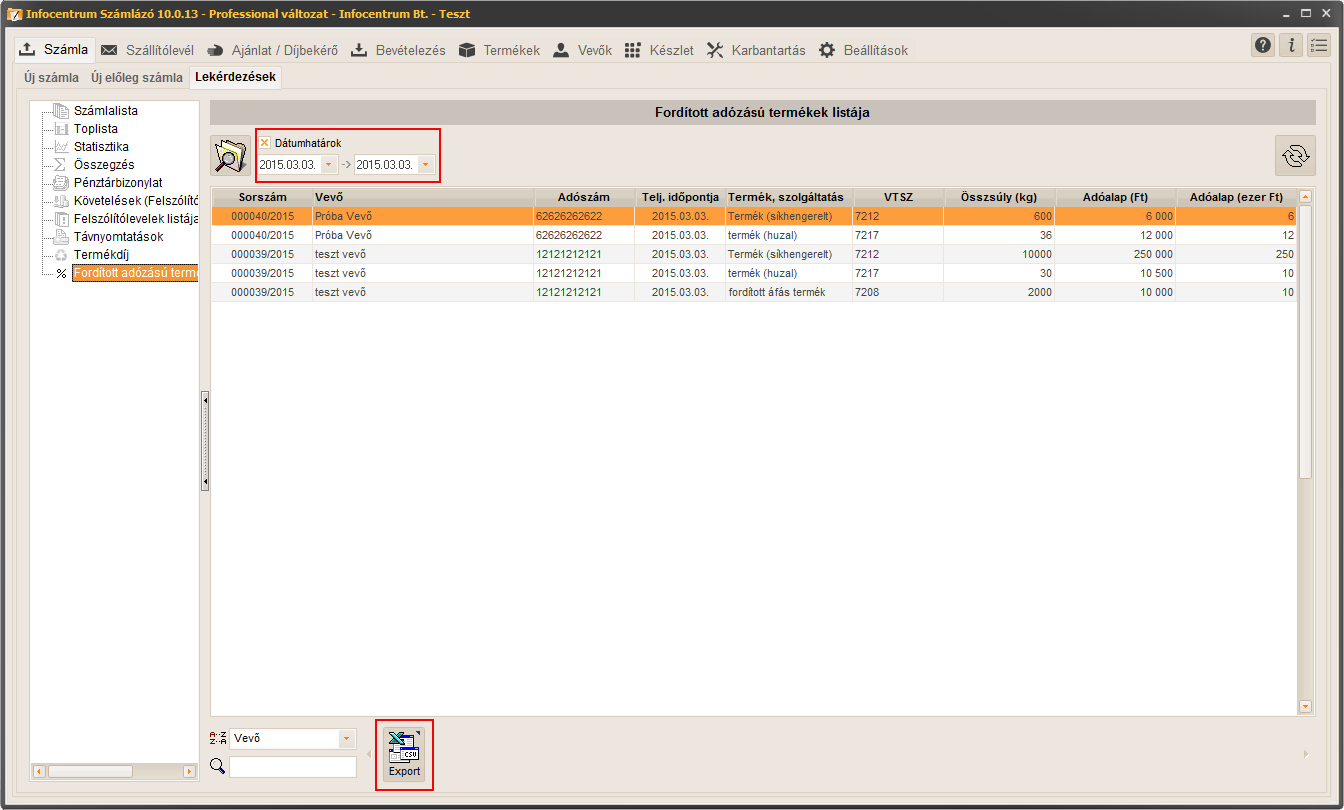Select Statisztika in the tree
Image resolution: width=1344 pixels, height=810 pixels.
(x=101, y=147)
